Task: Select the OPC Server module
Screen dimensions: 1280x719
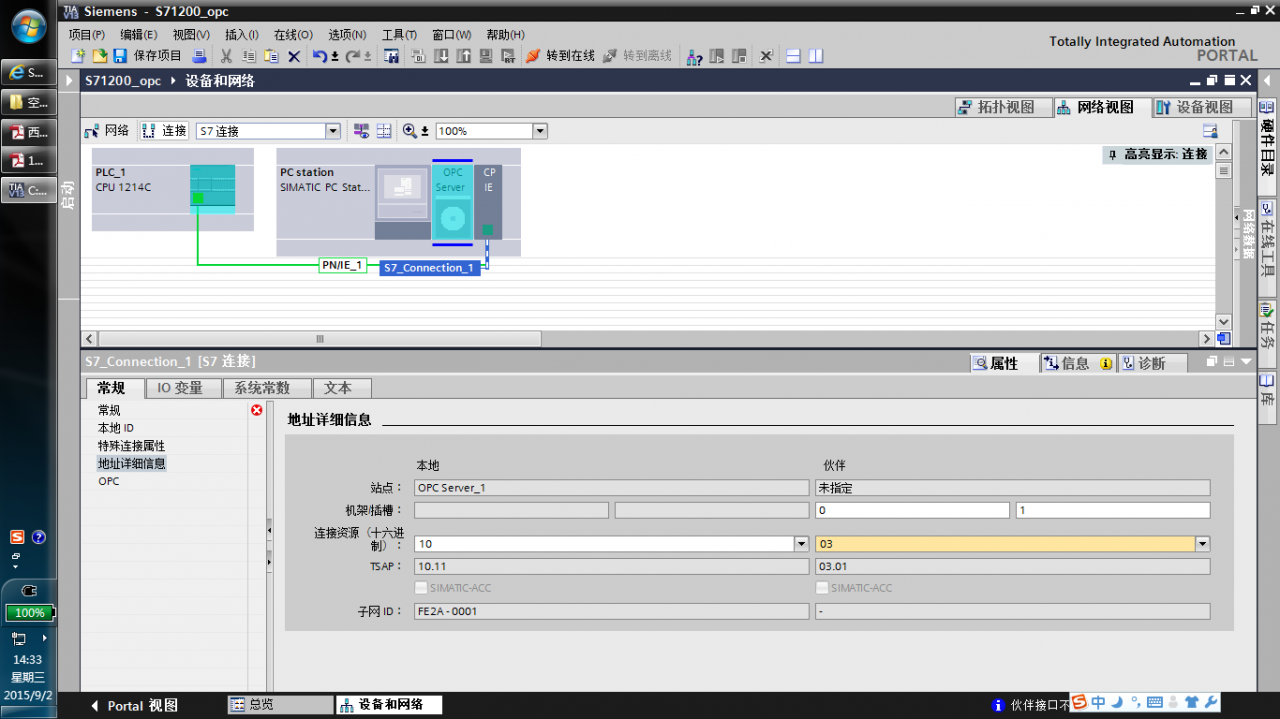Action: [452, 201]
